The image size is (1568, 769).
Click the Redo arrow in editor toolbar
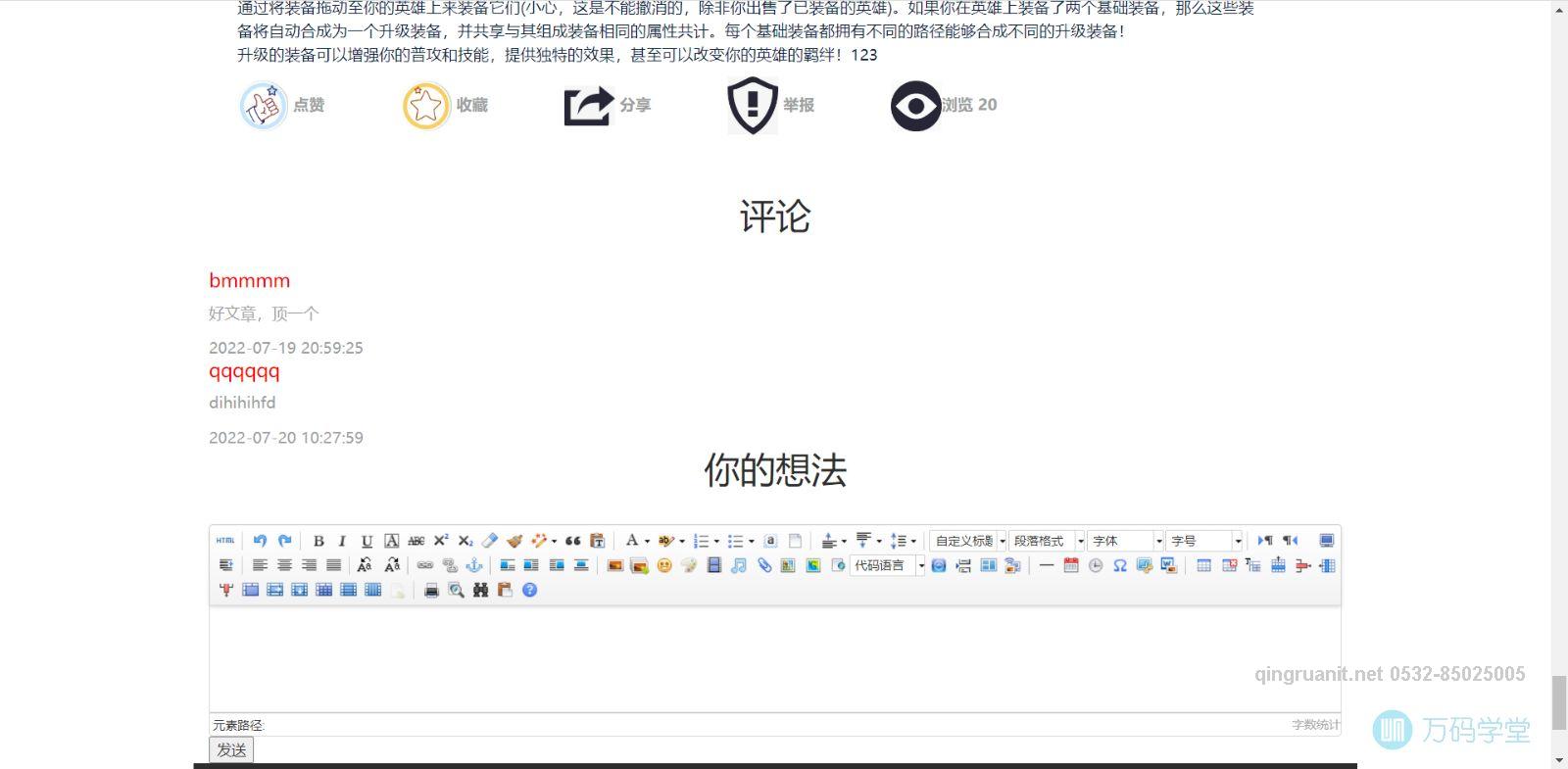tap(284, 541)
